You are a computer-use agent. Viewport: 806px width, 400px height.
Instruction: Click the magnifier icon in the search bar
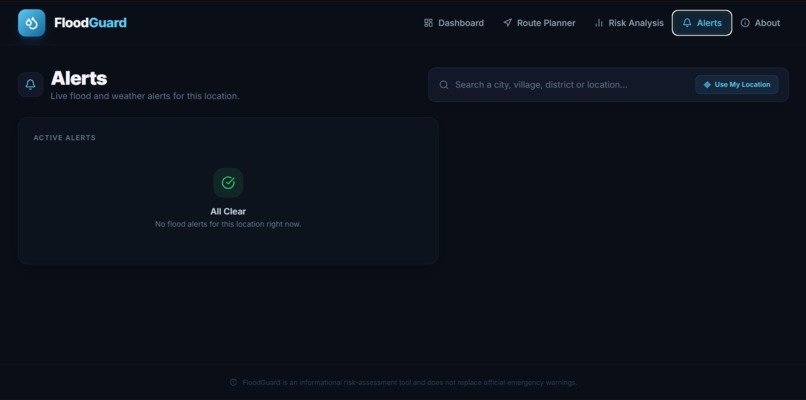click(444, 85)
